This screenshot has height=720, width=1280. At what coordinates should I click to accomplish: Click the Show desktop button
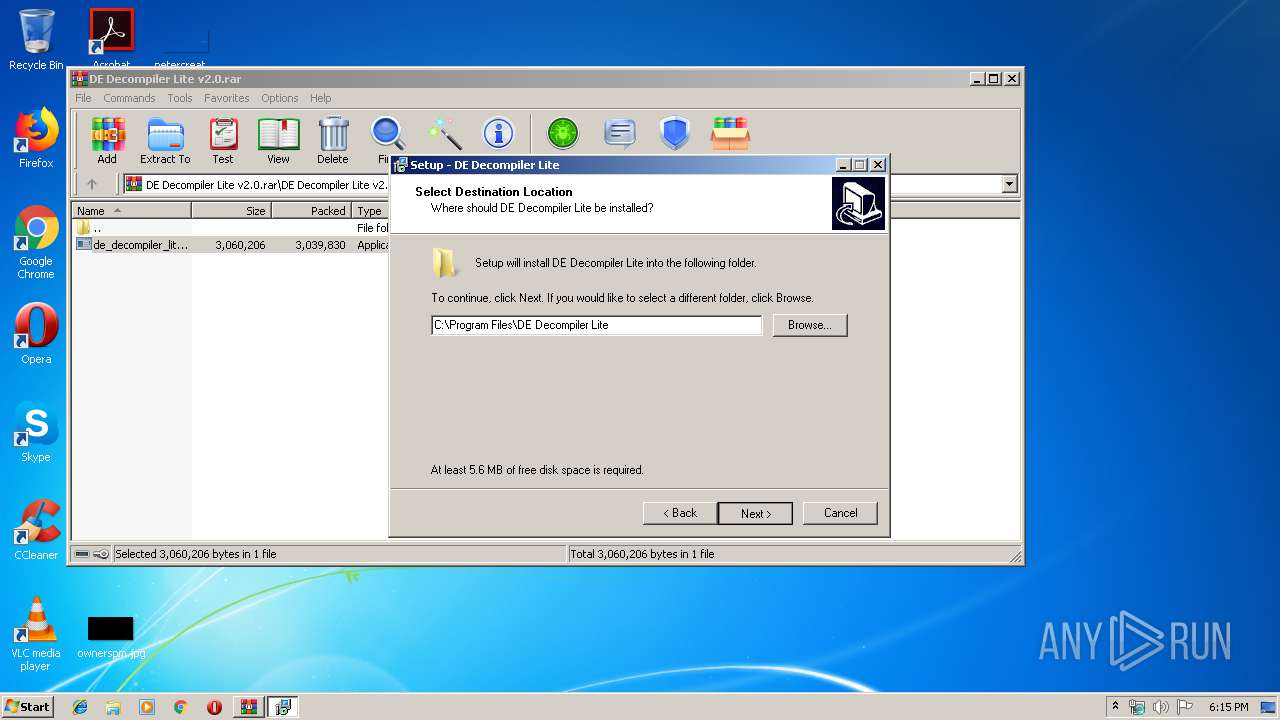pyautogui.click(x=1270, y=707)
